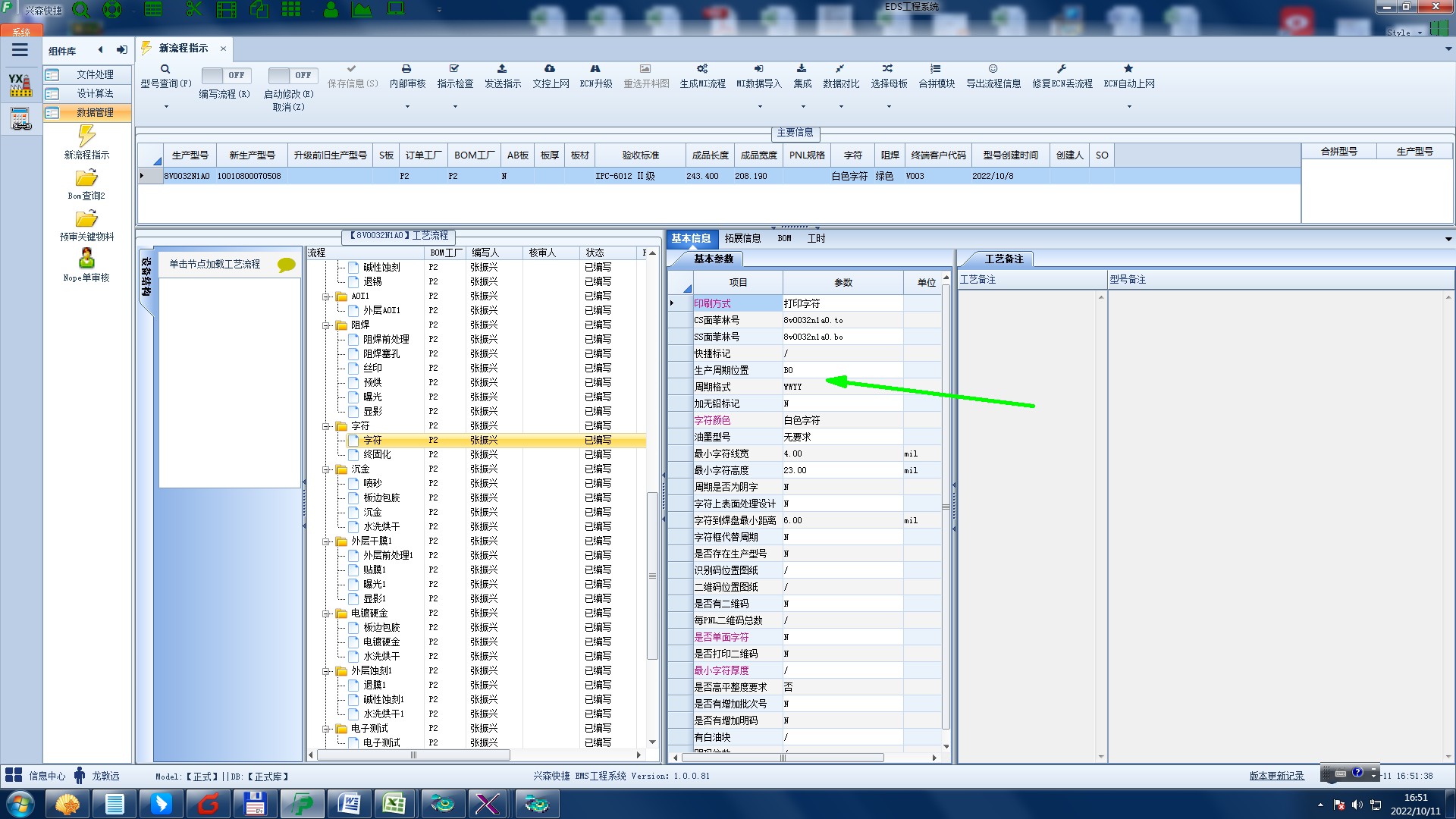
Task: Open 预审关键物料 folder item
Action: click(x=86, y=225)
